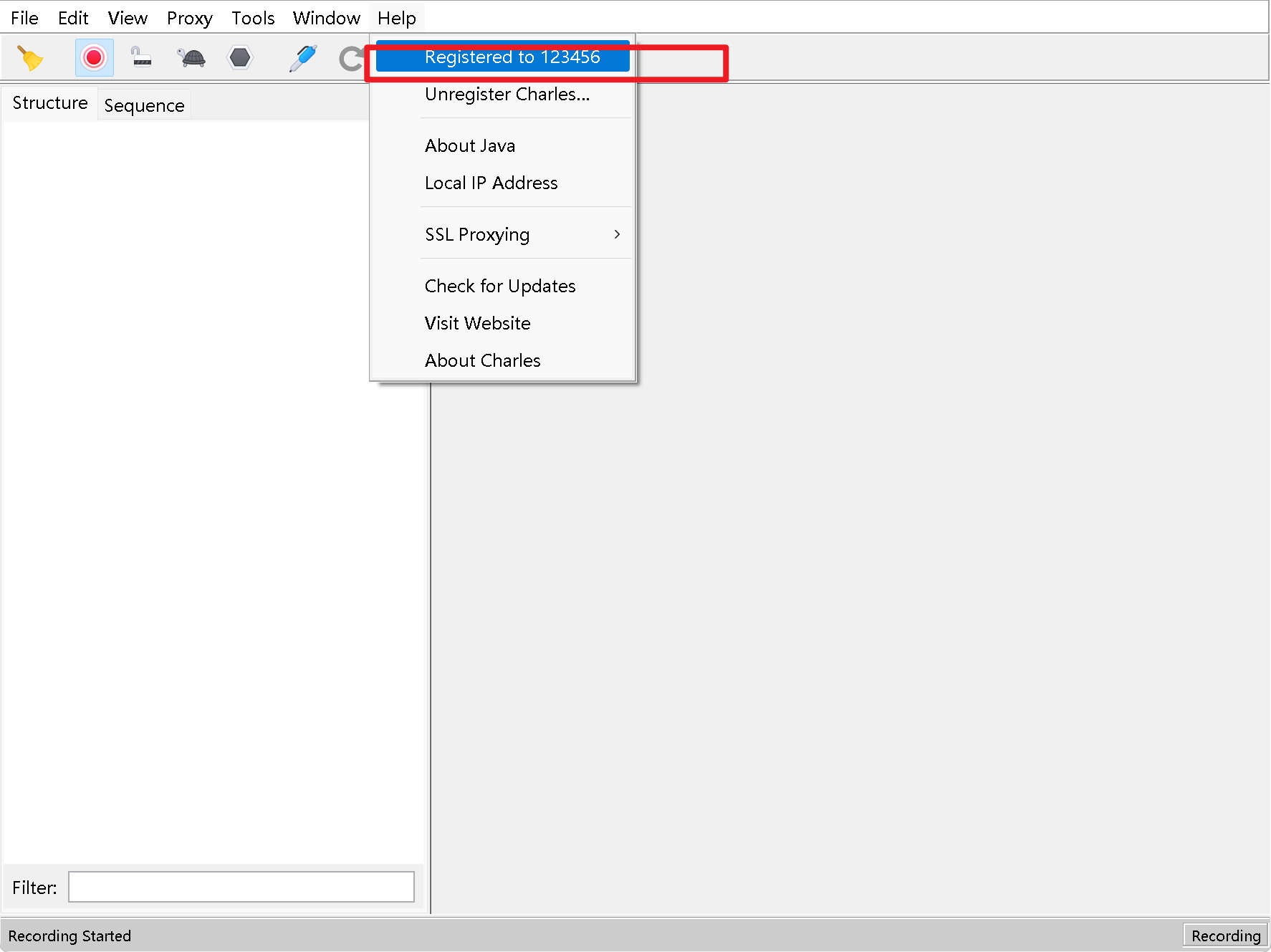The width and height of the screenshot is (1271, 952).
Task: Click the Compose pen icon
Action: click(x=303, y=58)
